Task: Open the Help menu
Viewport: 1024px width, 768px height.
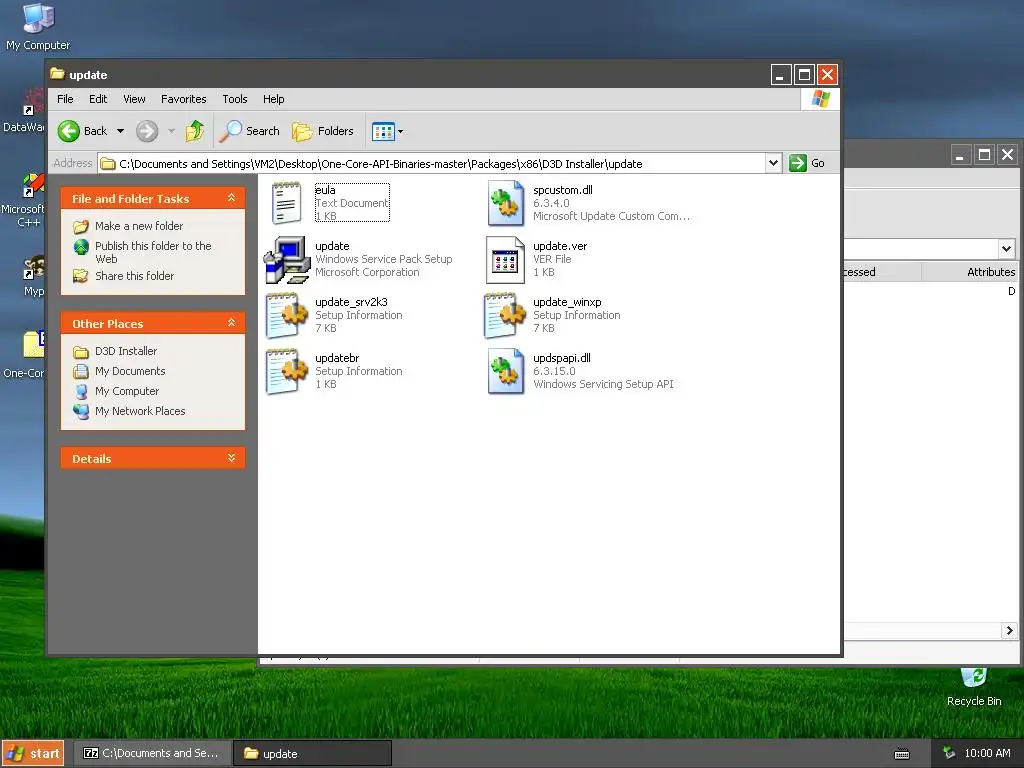Action: coord(274,99)
